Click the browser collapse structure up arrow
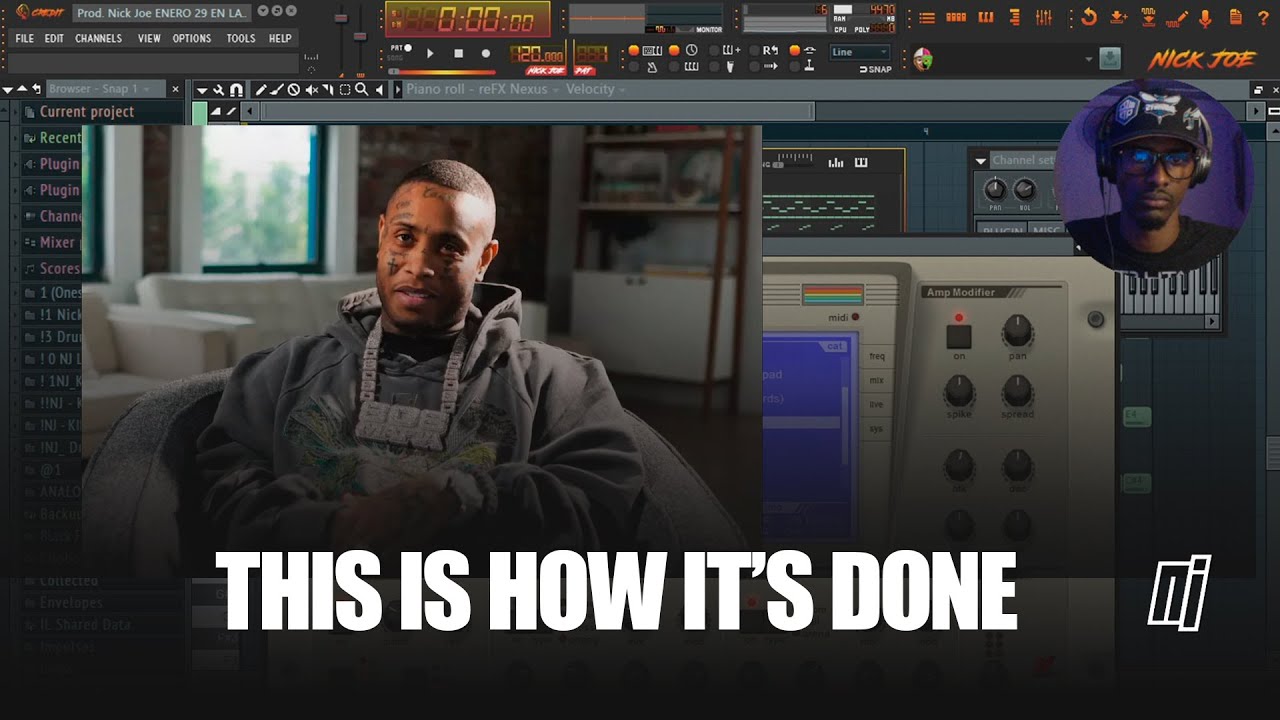 22,89
